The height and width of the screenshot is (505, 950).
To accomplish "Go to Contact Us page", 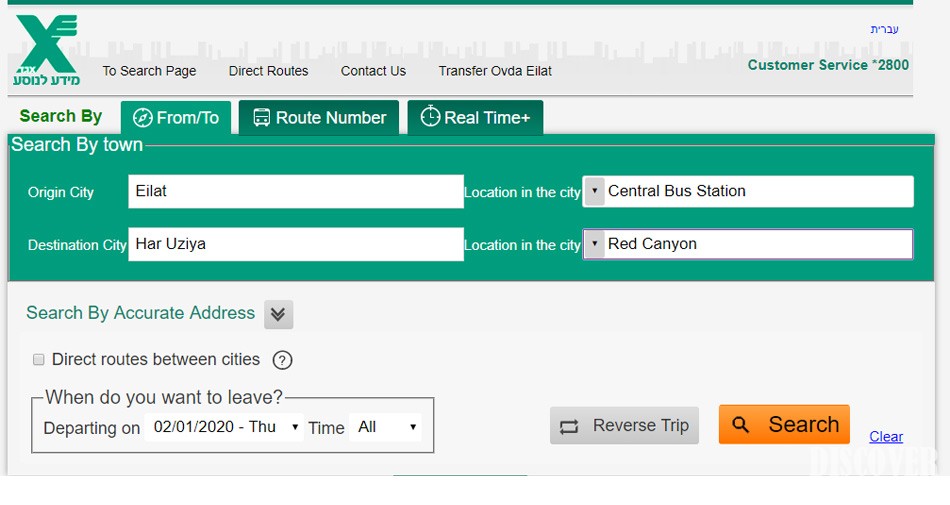I will point(373,71).
